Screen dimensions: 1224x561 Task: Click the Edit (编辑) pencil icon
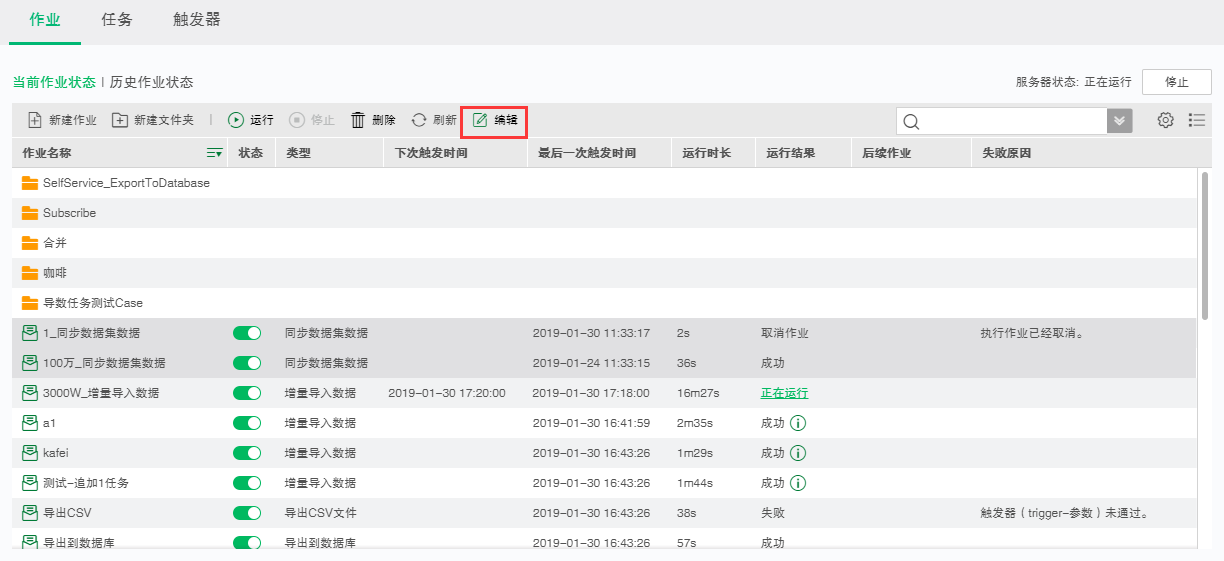pos(480,120)
